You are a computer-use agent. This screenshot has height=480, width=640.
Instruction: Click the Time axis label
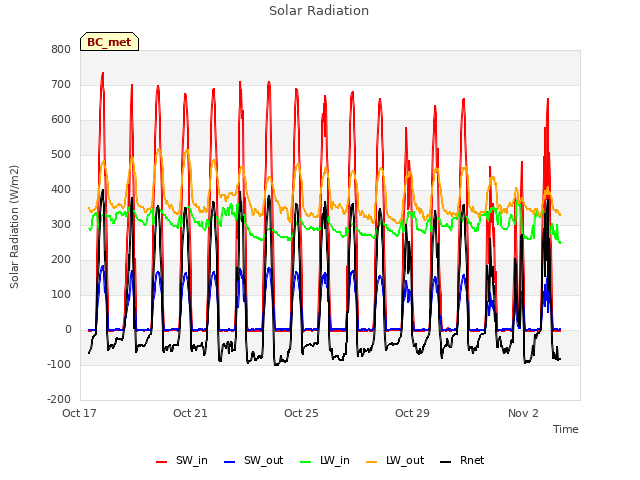pos(566,429)
